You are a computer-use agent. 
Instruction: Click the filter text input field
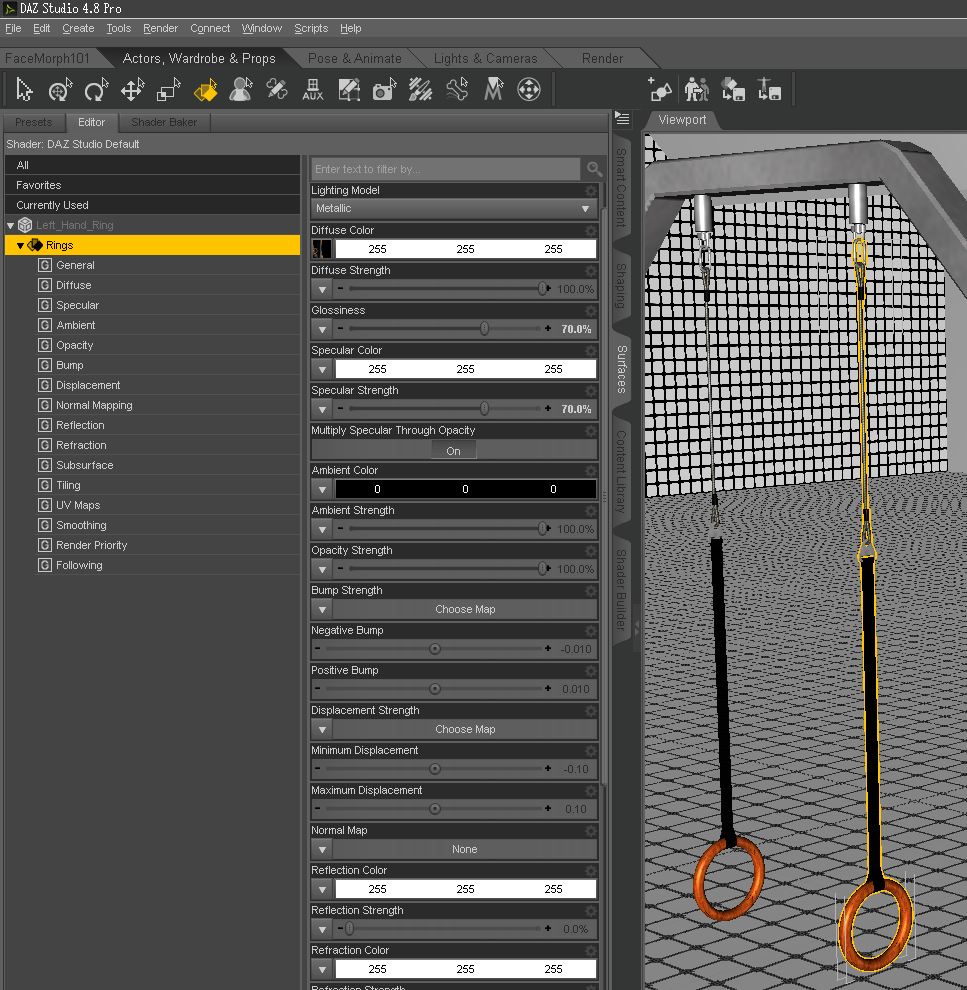click(446, 169)
